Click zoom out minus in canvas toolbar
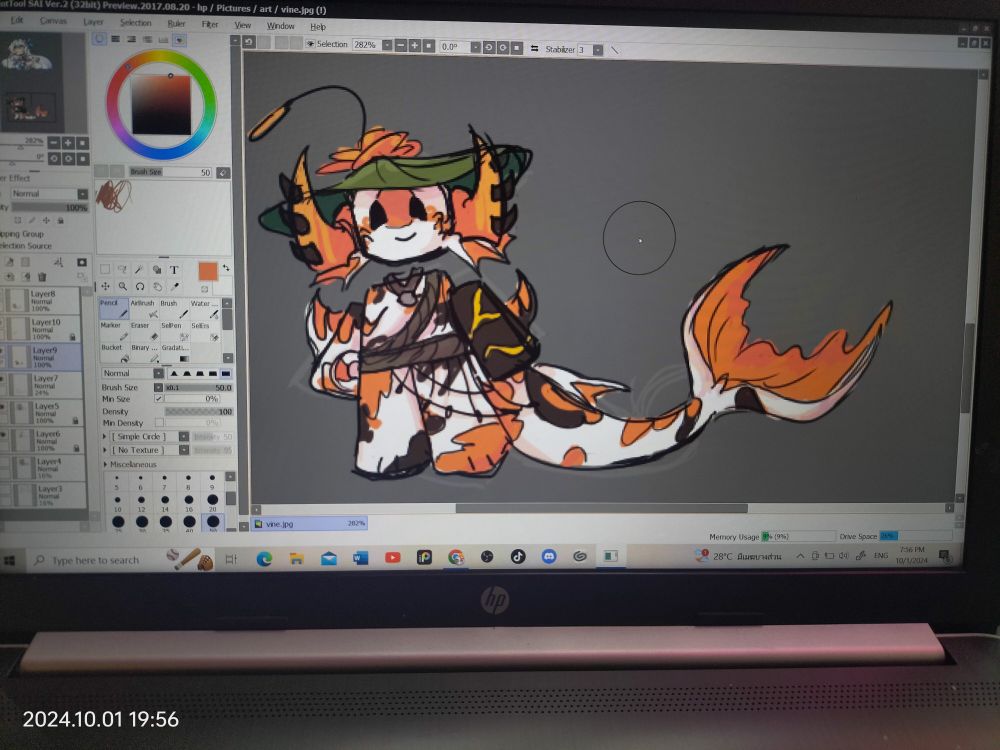This screenshot has height=750, width=1000. point(401,46)
